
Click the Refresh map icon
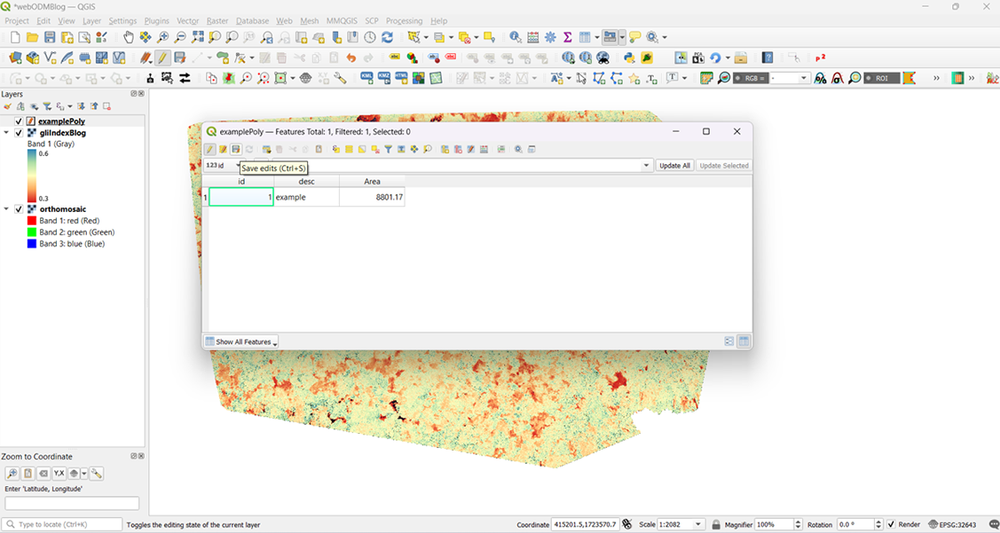click(x=387, y=37)
